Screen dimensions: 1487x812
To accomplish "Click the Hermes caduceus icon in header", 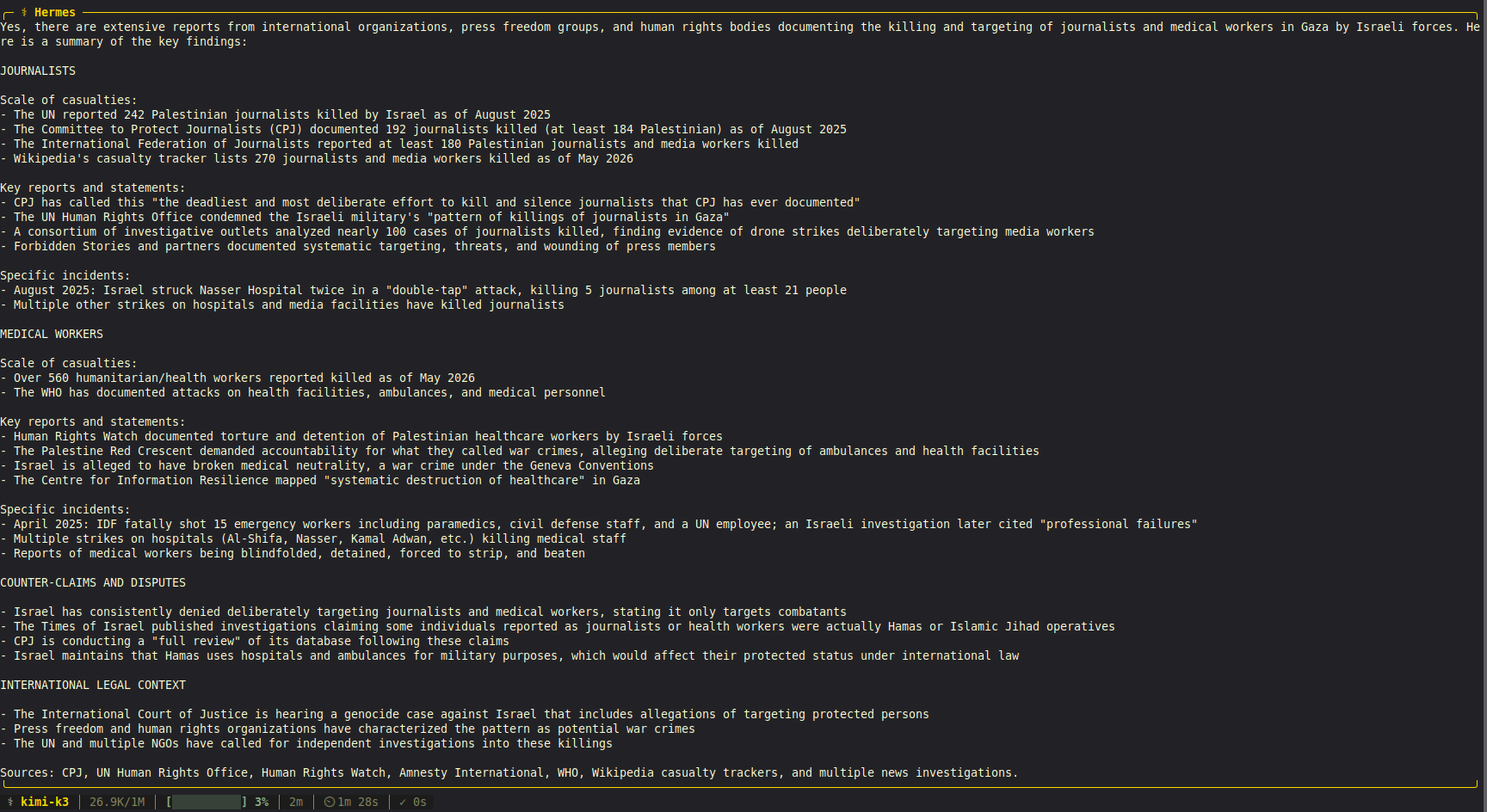I will pos(24,12).
